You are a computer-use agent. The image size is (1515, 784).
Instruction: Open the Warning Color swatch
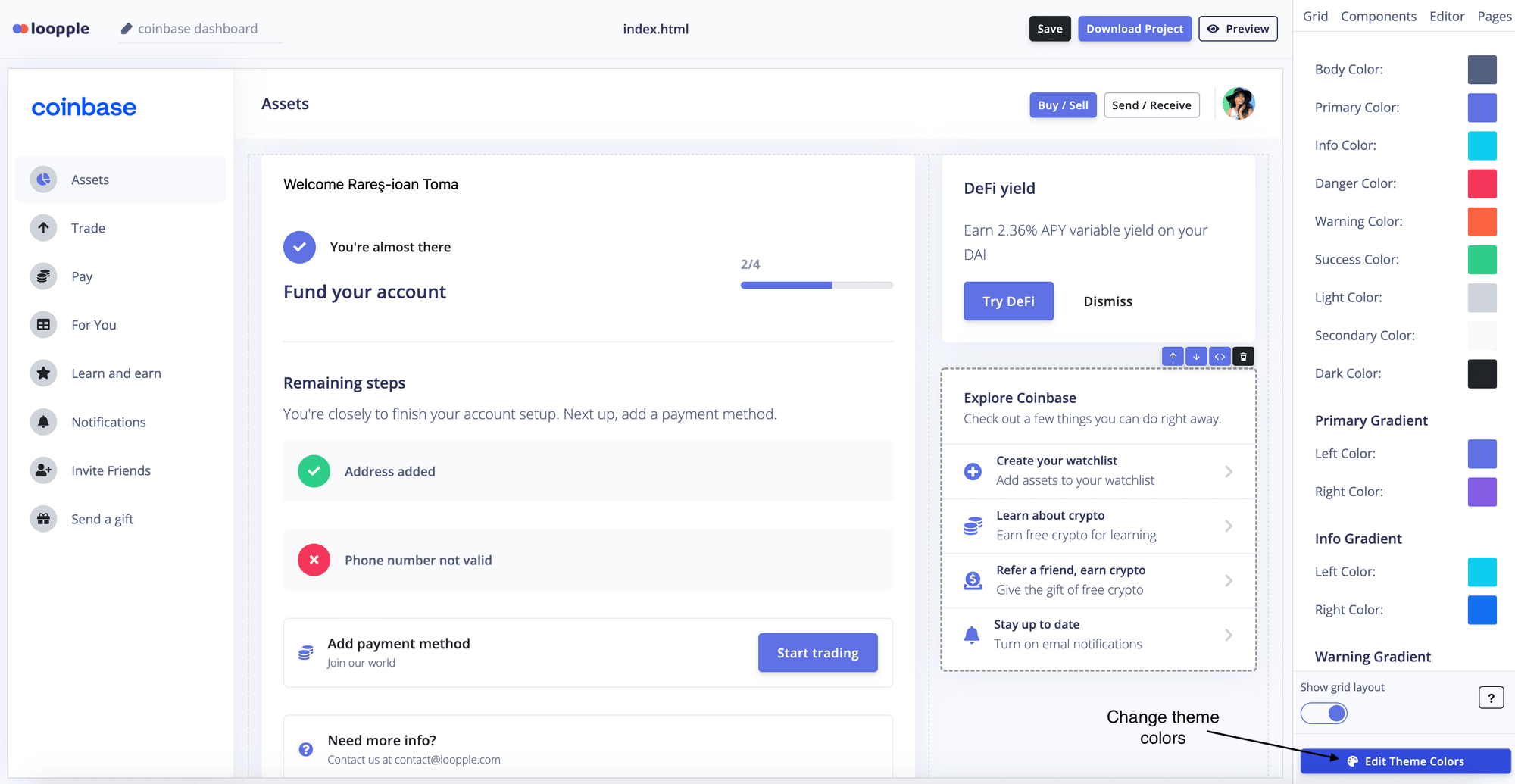pos(1482,221)
